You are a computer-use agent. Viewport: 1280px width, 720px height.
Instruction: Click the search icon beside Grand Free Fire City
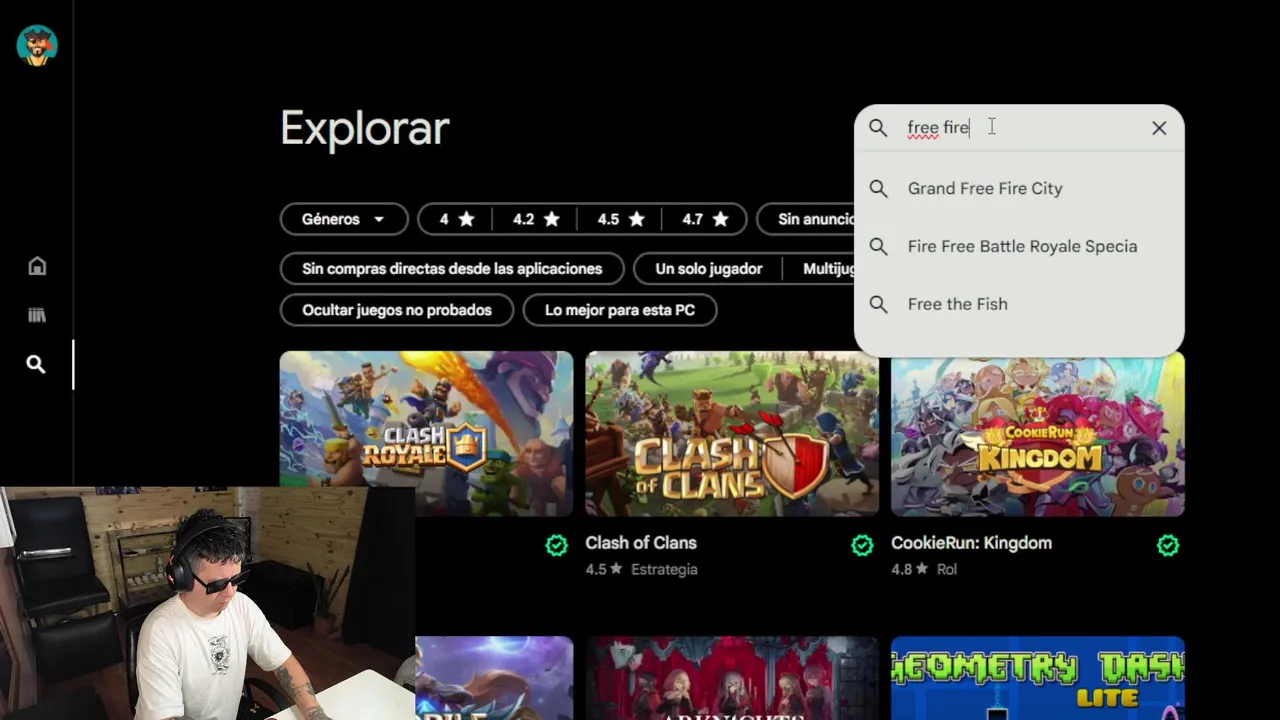tap(878, 188)
